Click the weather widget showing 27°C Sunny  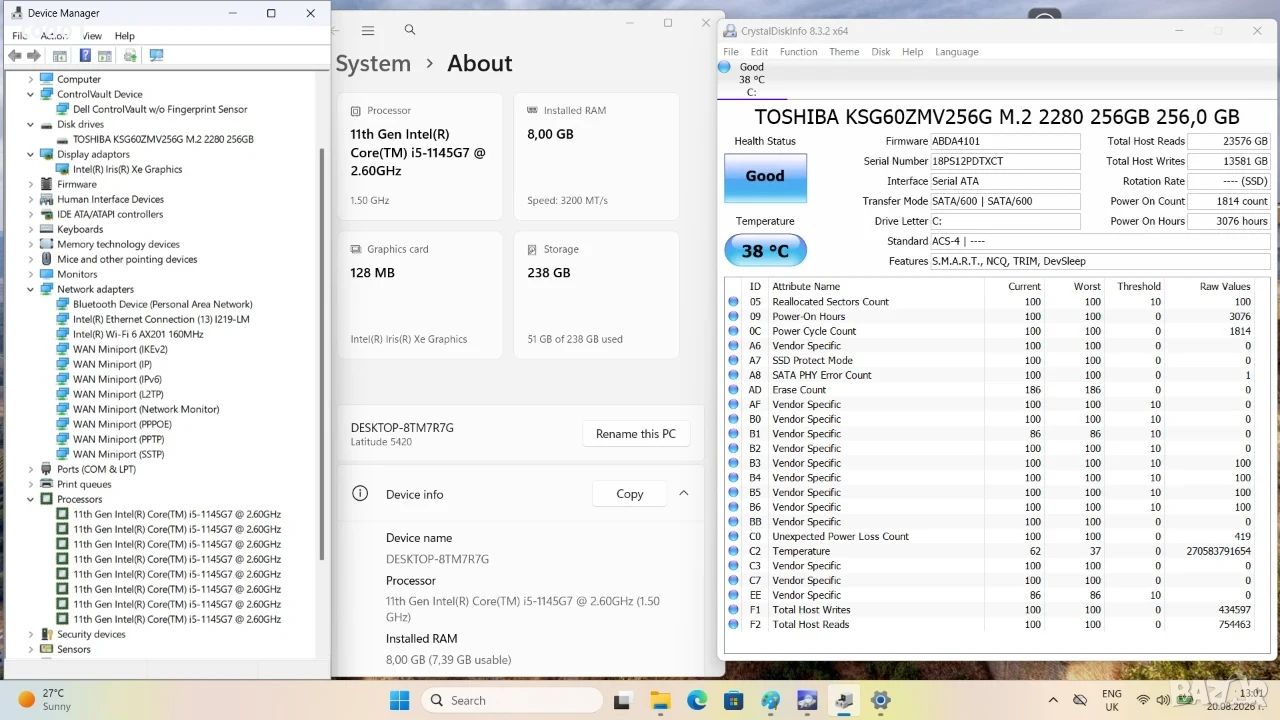(x=45, y=699)
